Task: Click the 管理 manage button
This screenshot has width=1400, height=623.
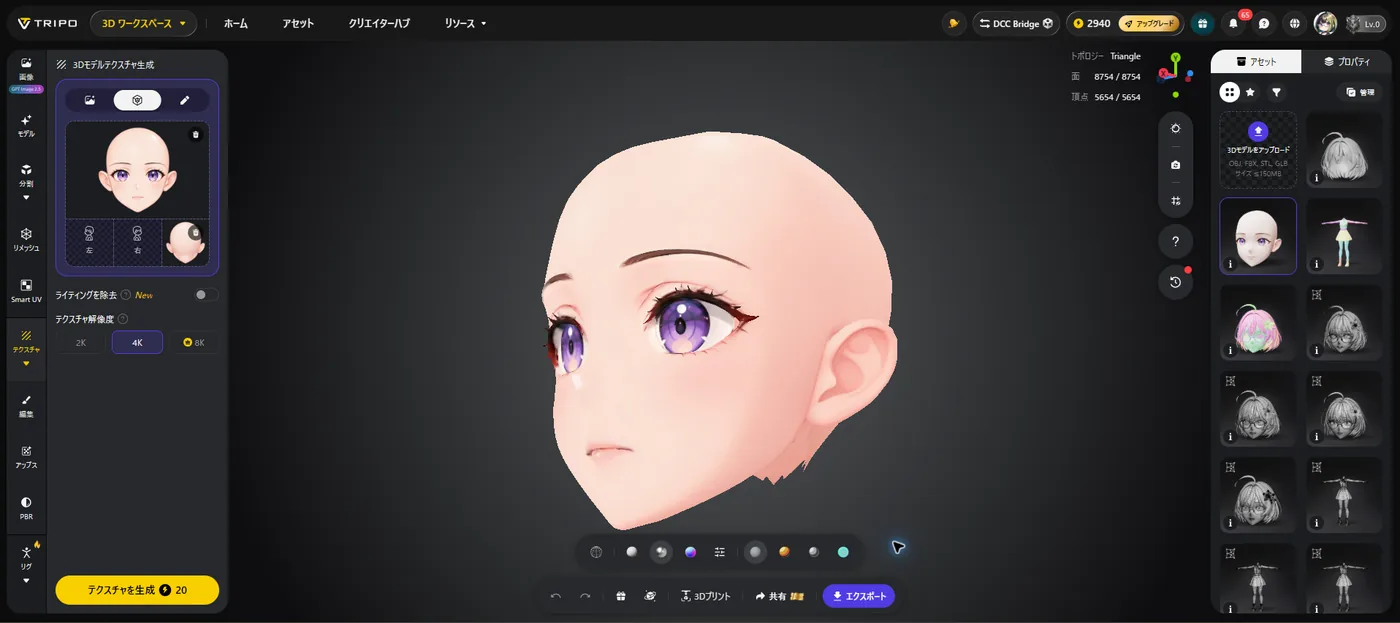Action: point(1361,92)
